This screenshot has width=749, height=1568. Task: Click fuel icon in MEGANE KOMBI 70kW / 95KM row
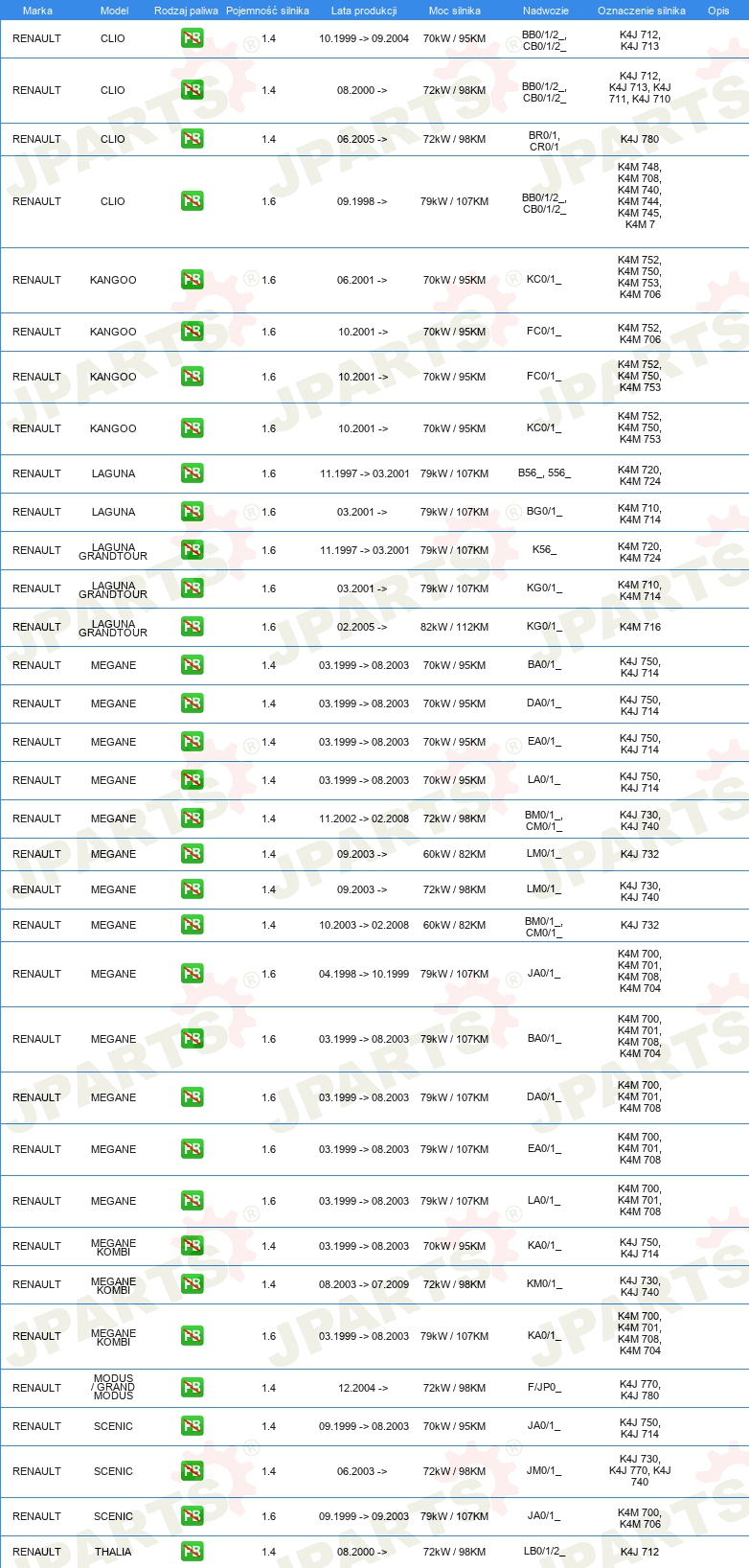(192, 1247)
